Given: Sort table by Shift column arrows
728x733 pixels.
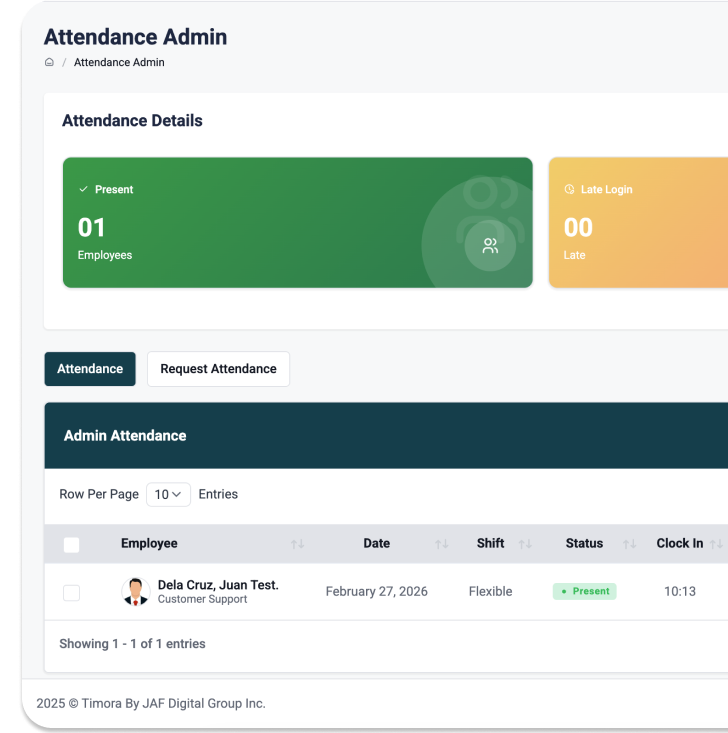Looking at the screenshot, I should 525,544.
